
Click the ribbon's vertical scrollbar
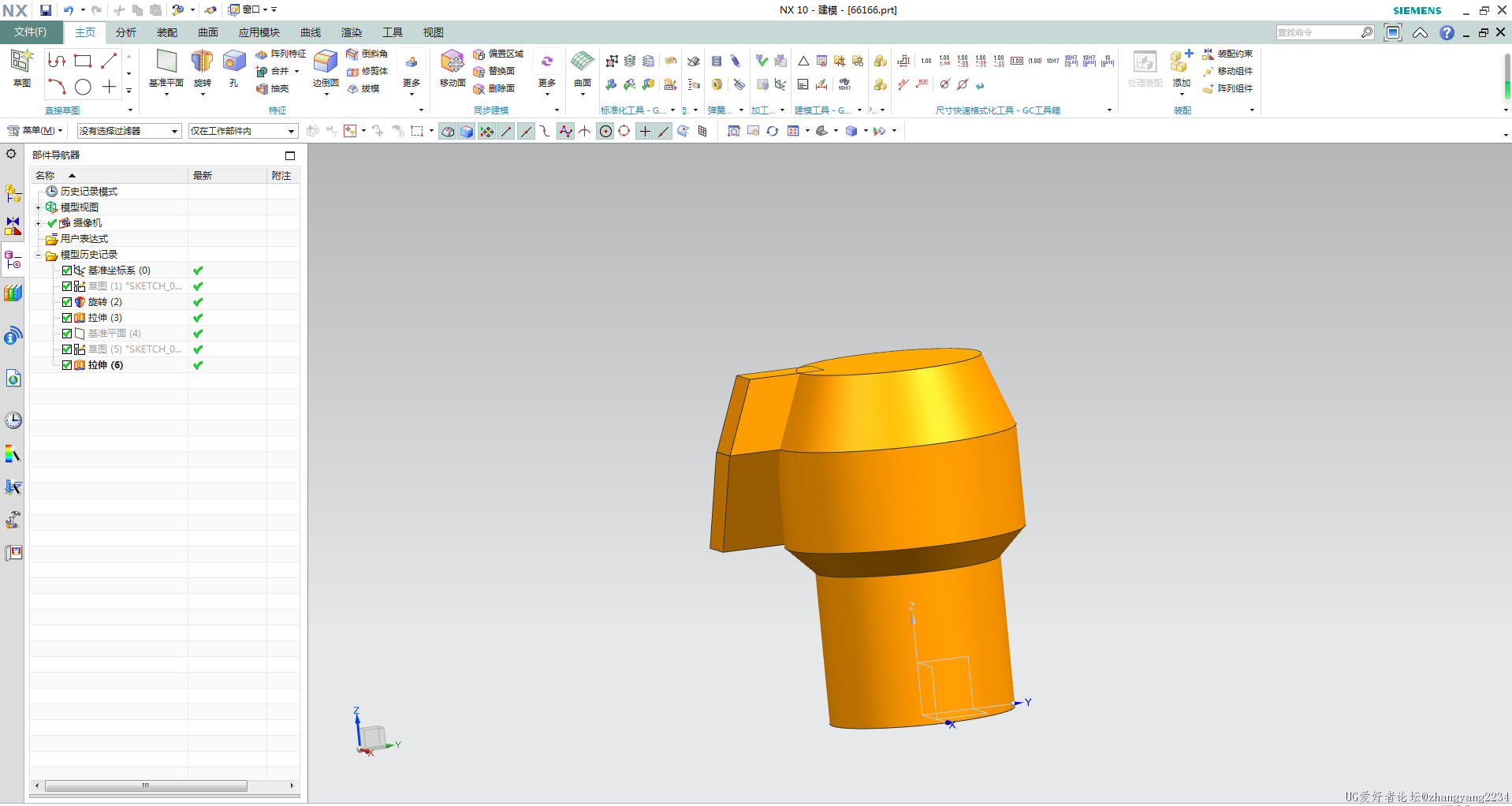click(x=1506, y=77)
